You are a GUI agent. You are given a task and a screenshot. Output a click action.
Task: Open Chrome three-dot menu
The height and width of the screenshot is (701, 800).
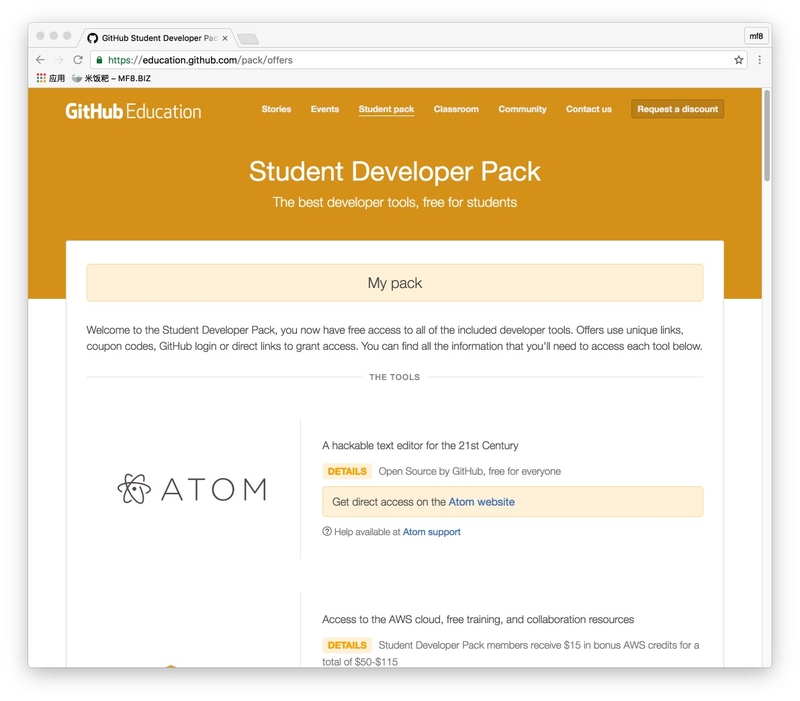[x=760, y=60]
